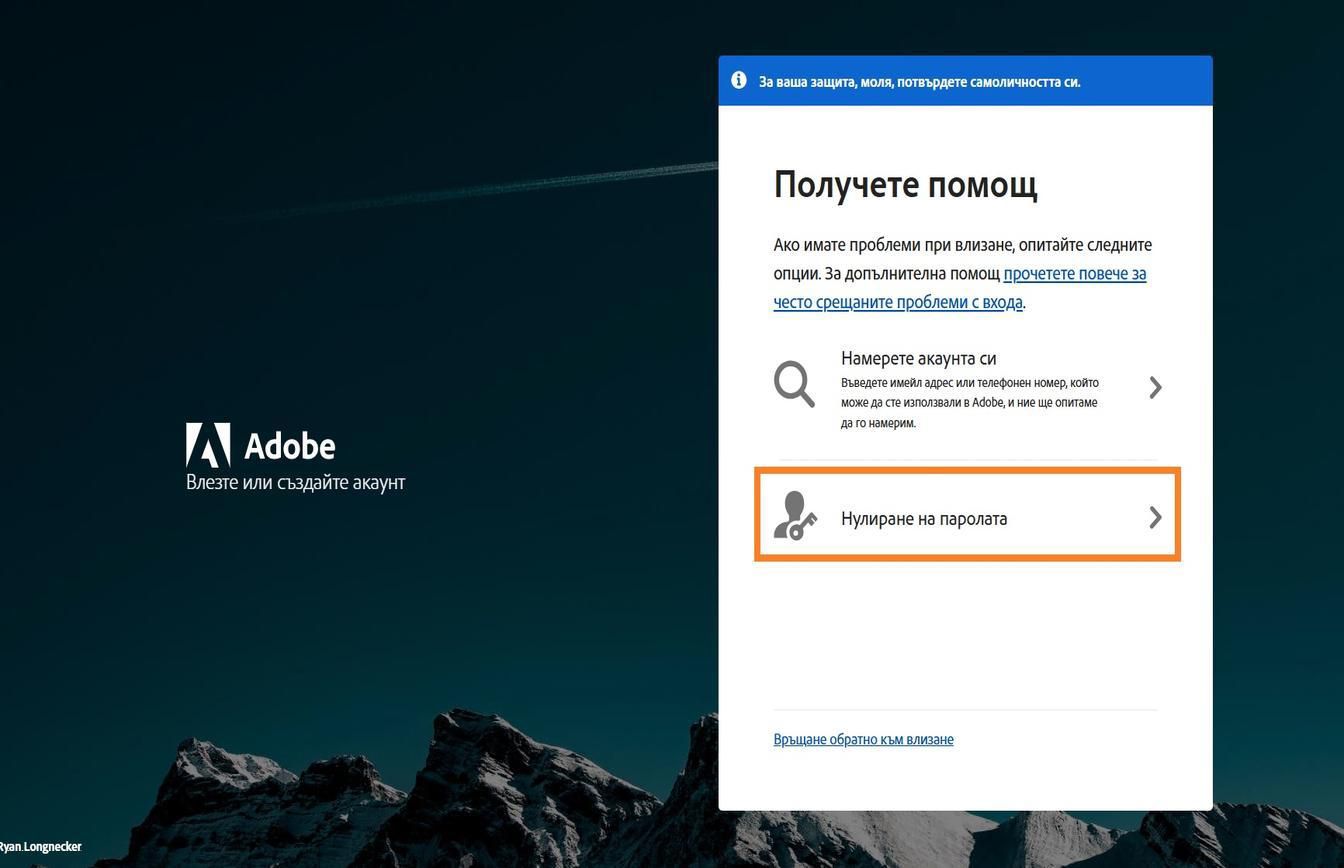Click the info icon in the blue banner

738,80
